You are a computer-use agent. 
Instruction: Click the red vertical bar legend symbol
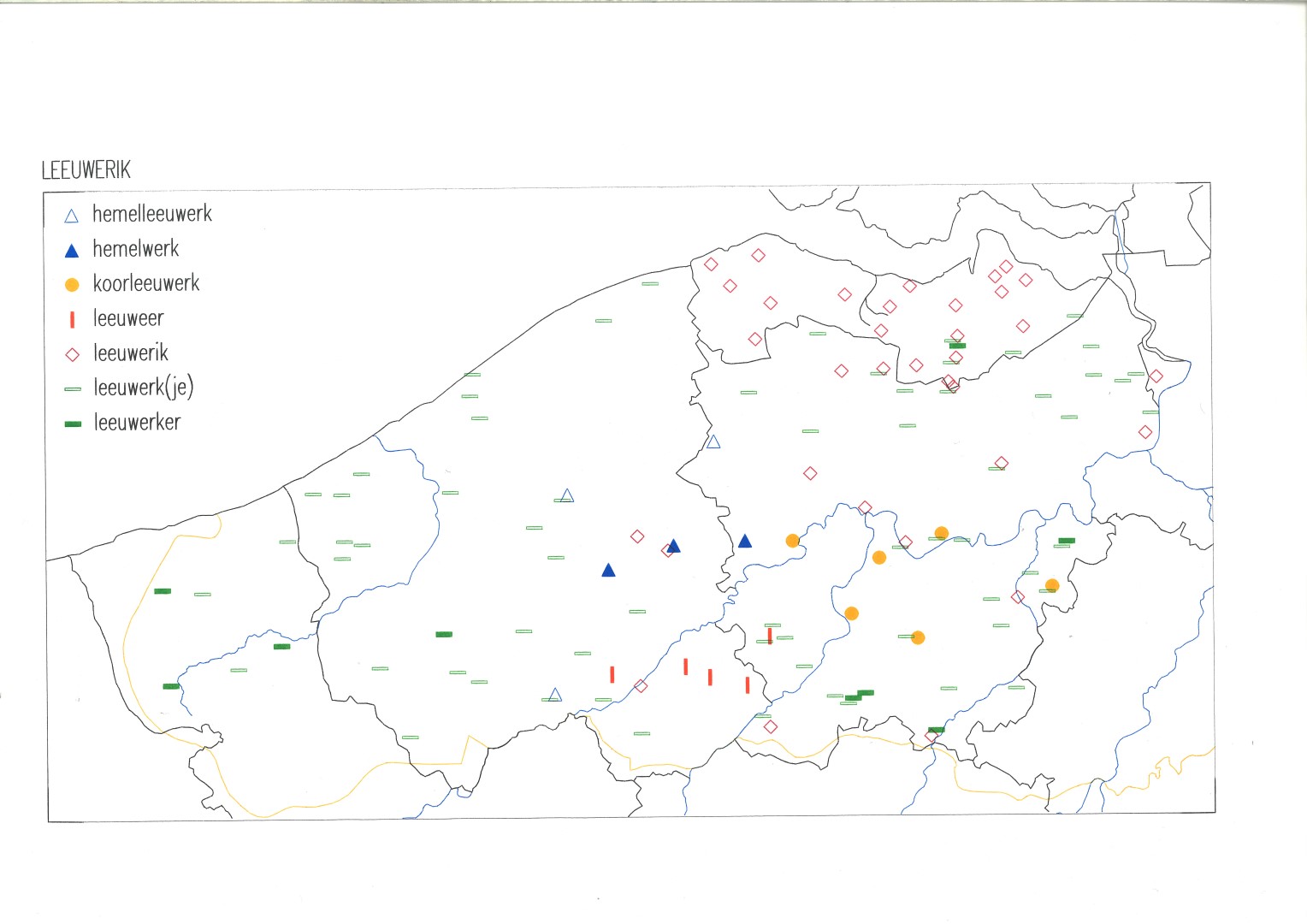coord(72,319)
